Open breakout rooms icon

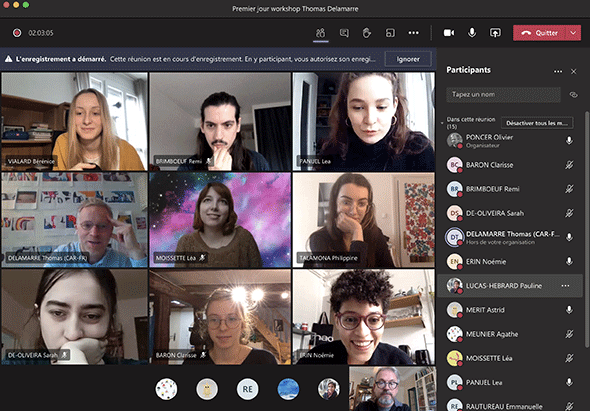[x=390, y=33]
